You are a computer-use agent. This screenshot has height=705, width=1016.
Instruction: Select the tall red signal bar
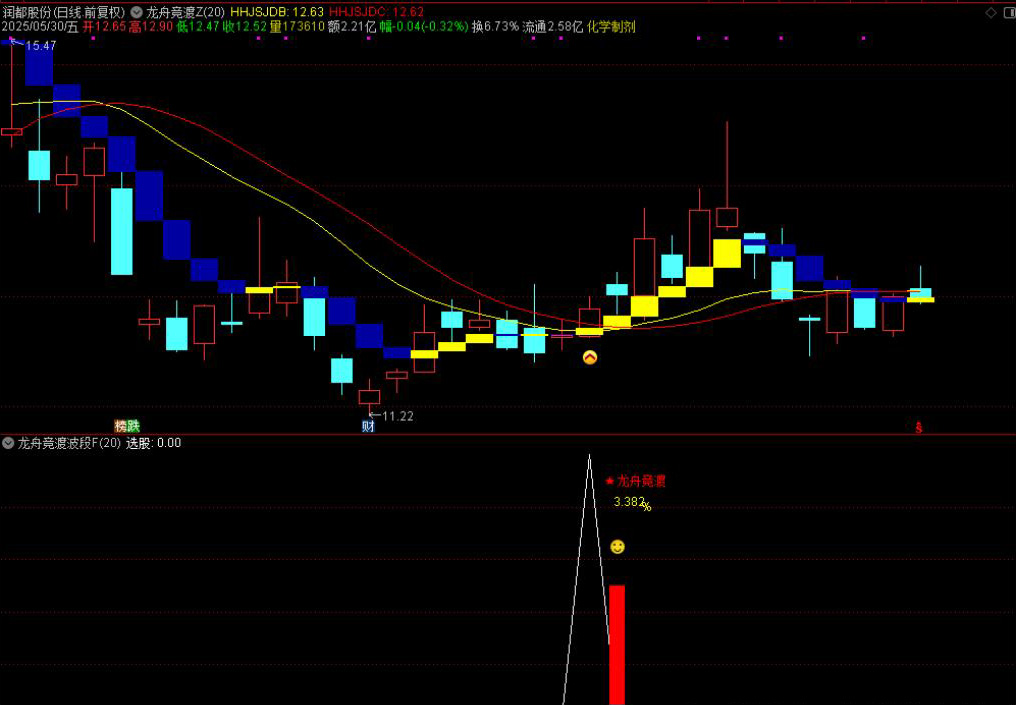(x=617, y=644)
